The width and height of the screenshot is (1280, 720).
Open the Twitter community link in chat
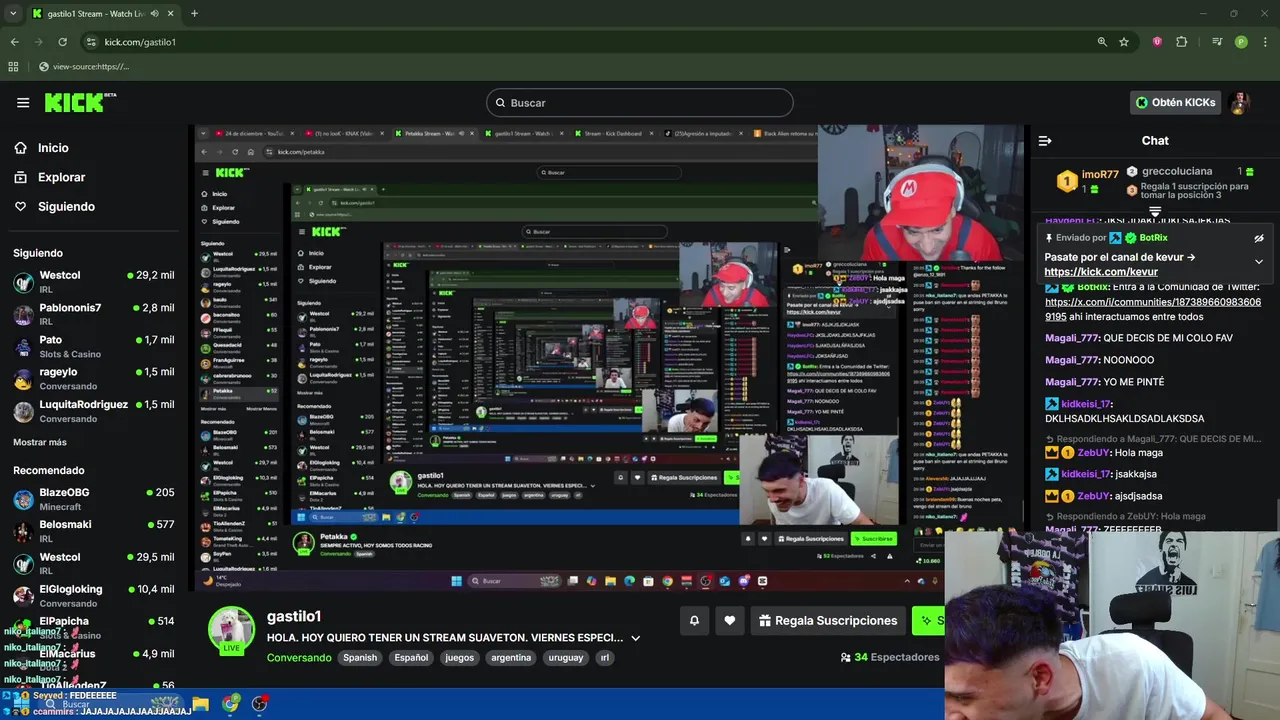click(1153, 309)
